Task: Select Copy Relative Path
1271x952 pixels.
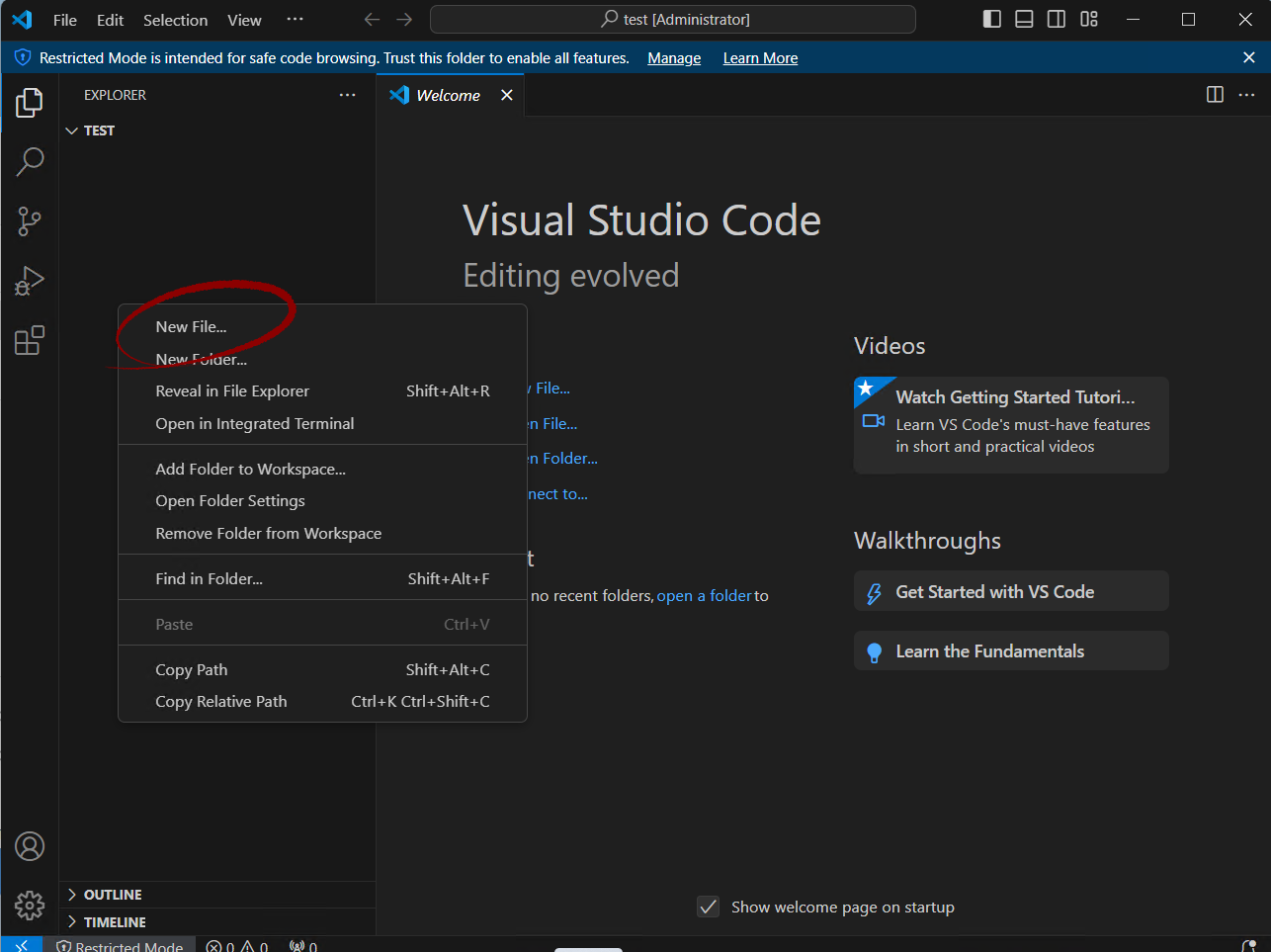Action: (x=322, y=702)
